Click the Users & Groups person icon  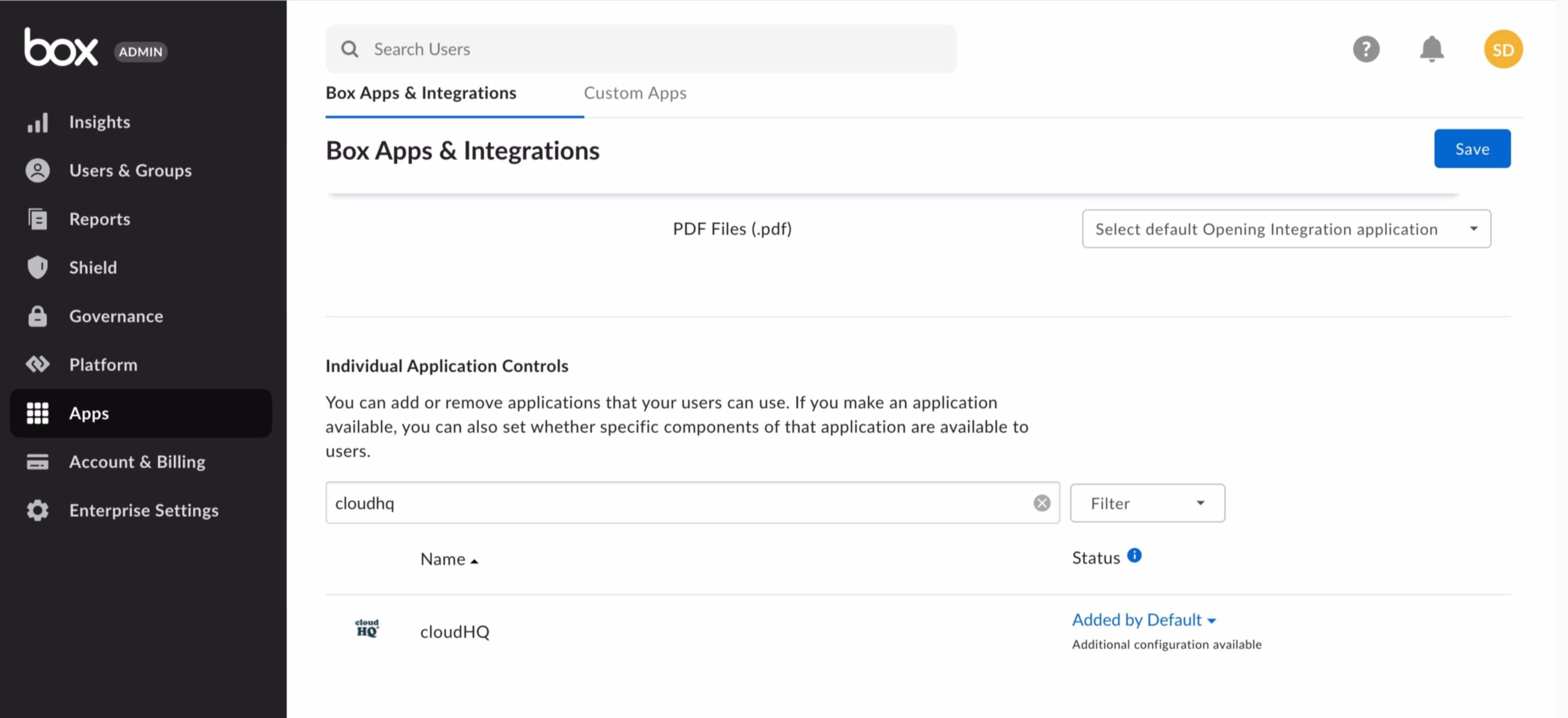point(37,170)
